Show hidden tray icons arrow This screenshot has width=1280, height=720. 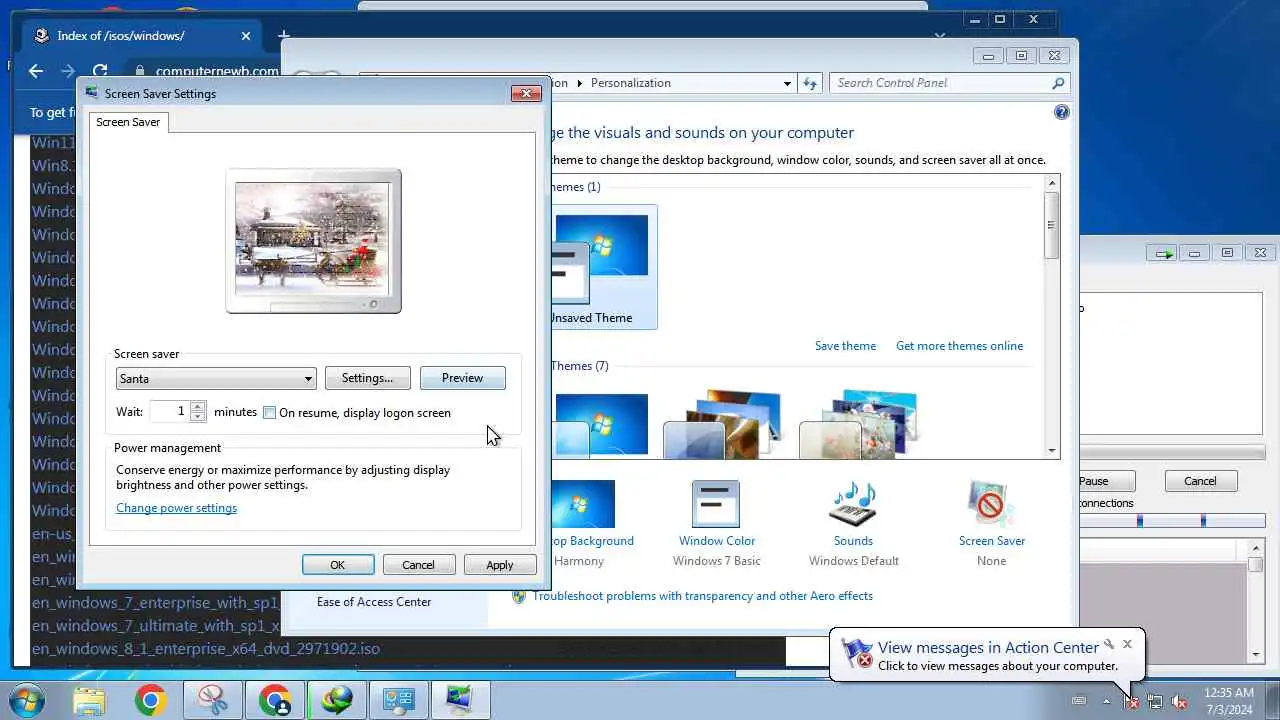coord(1105,701)
